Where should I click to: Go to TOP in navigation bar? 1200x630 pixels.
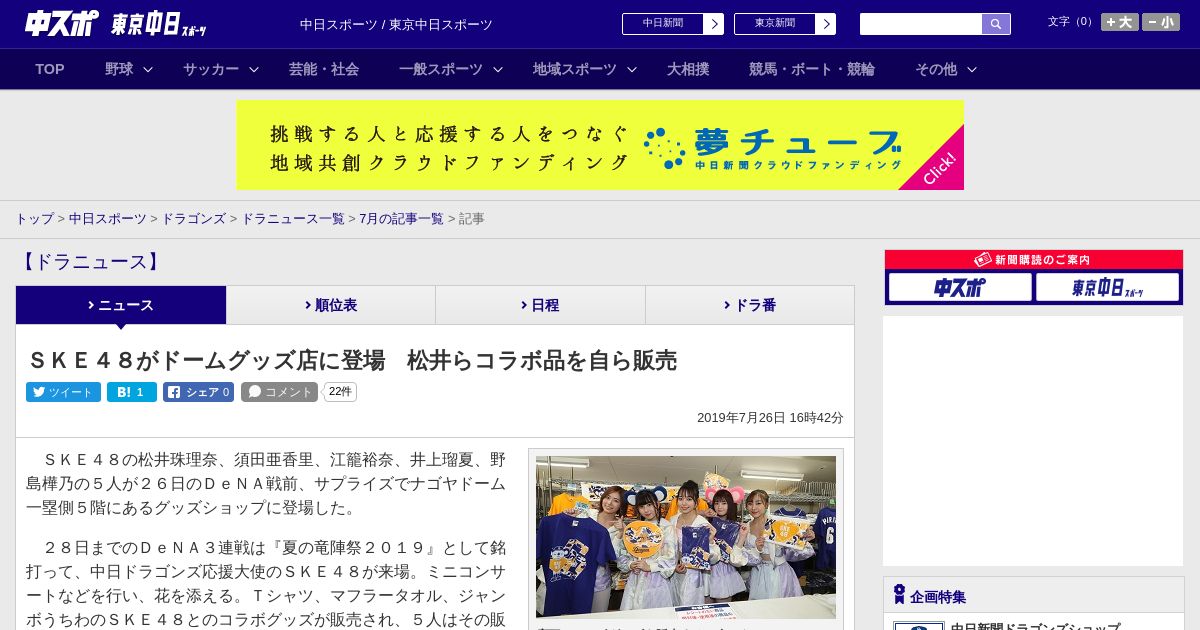(x=50, y=69)
